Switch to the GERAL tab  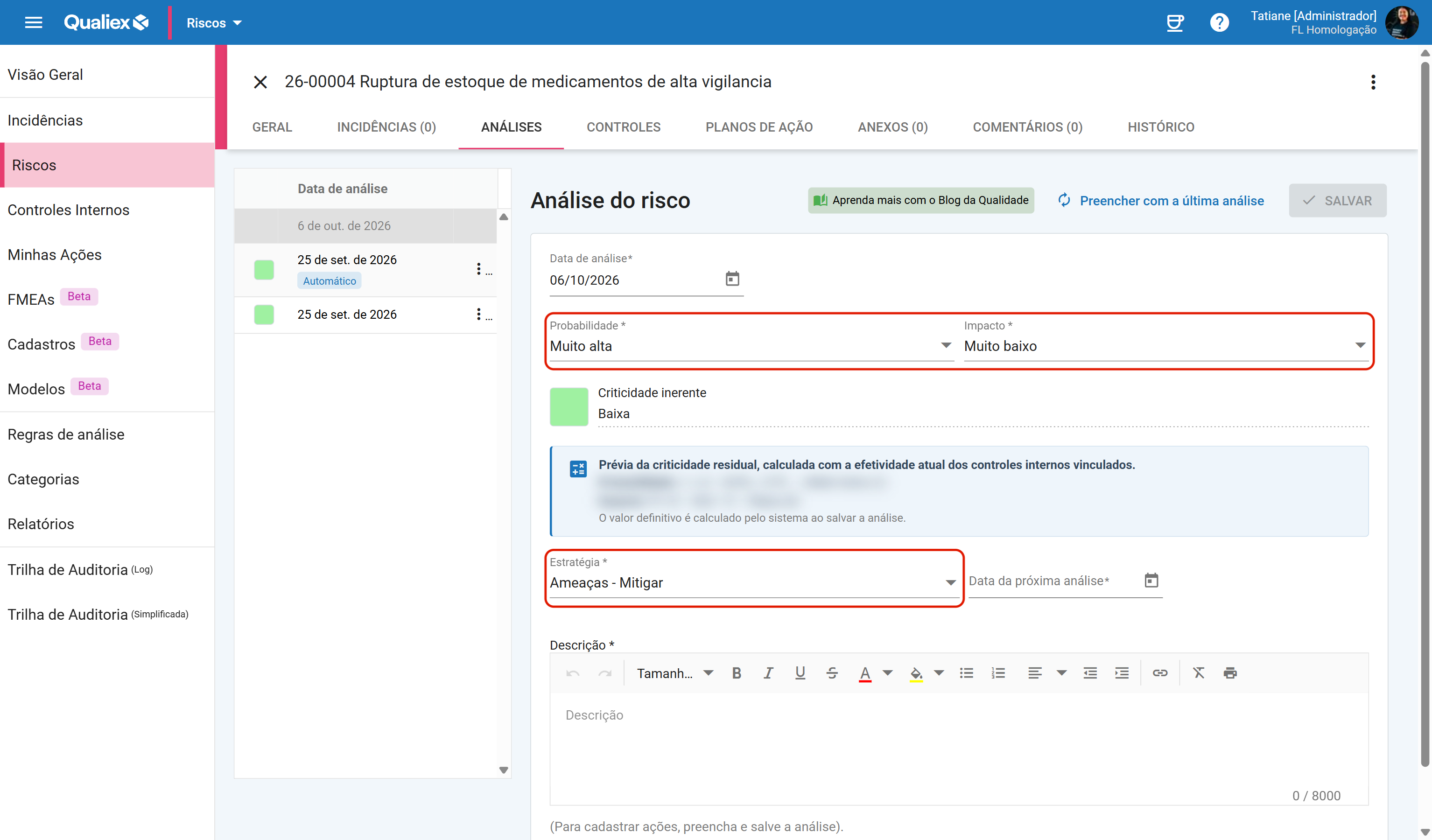(272, 127)
